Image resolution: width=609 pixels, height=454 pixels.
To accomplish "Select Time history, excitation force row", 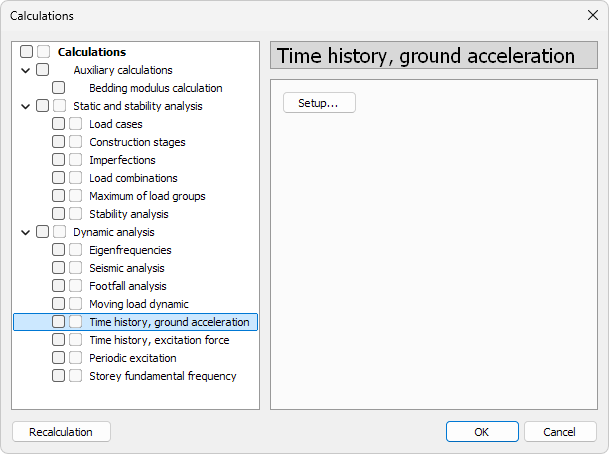I will pos(159,340).
